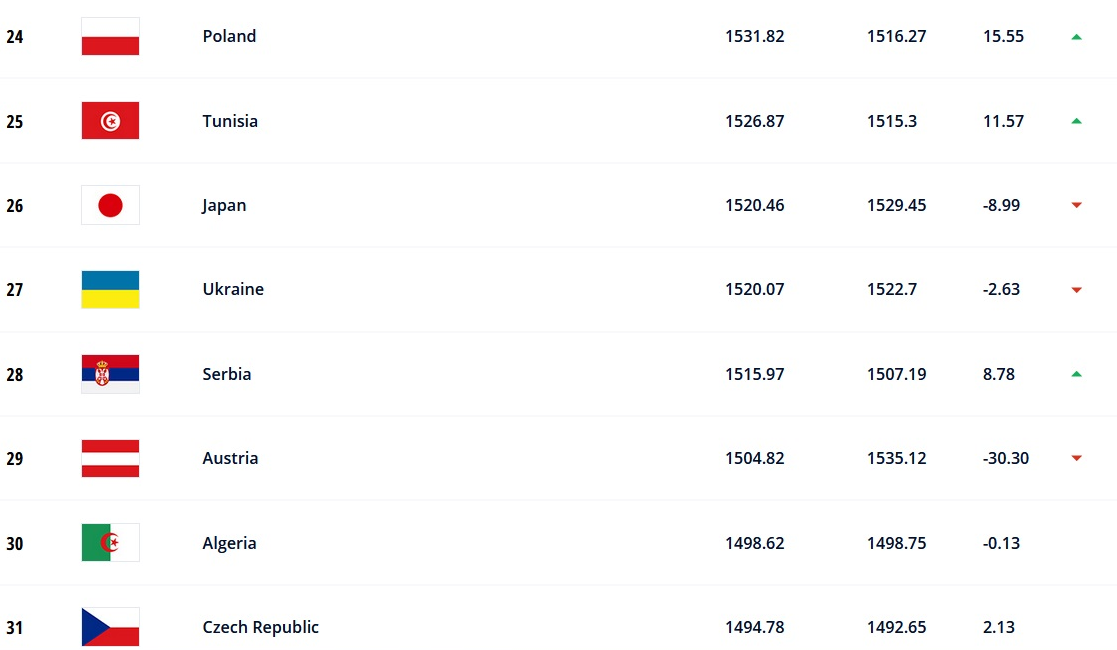Click Austria's total points 1504.82
1117x650 pixels.
[x=754, y=458]
